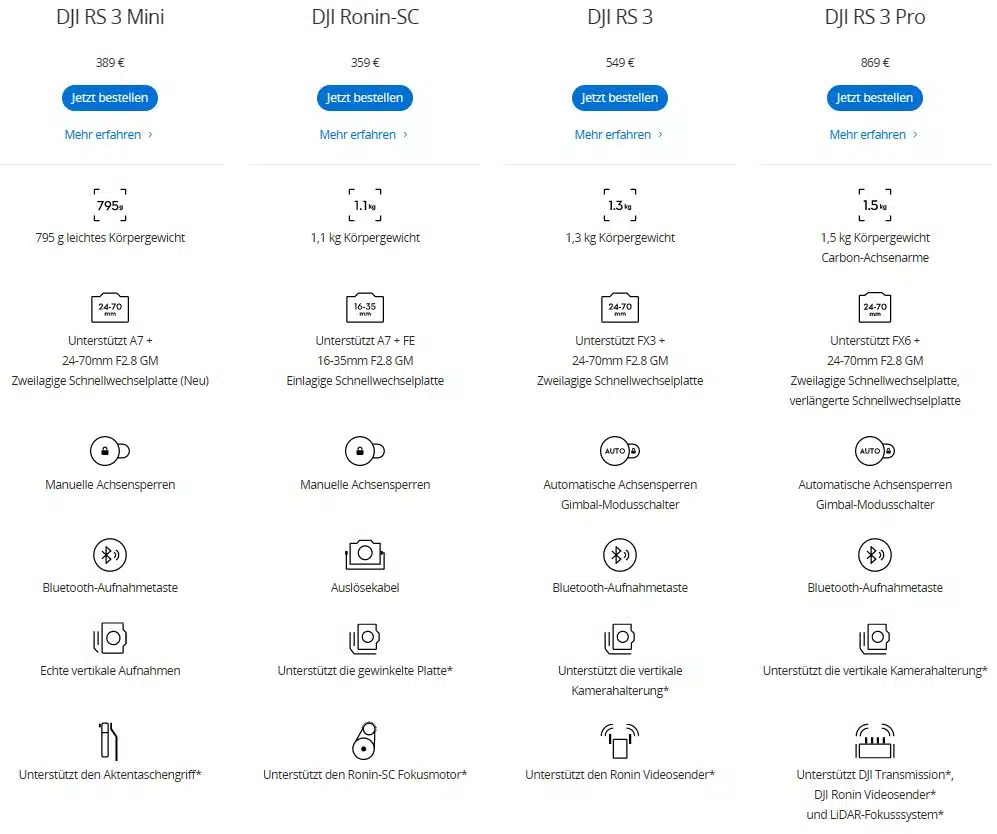Click 'Einlagige Schnellwechselplatte' text
Viewport: 997px width, 834px height.
tap(365, 381)
